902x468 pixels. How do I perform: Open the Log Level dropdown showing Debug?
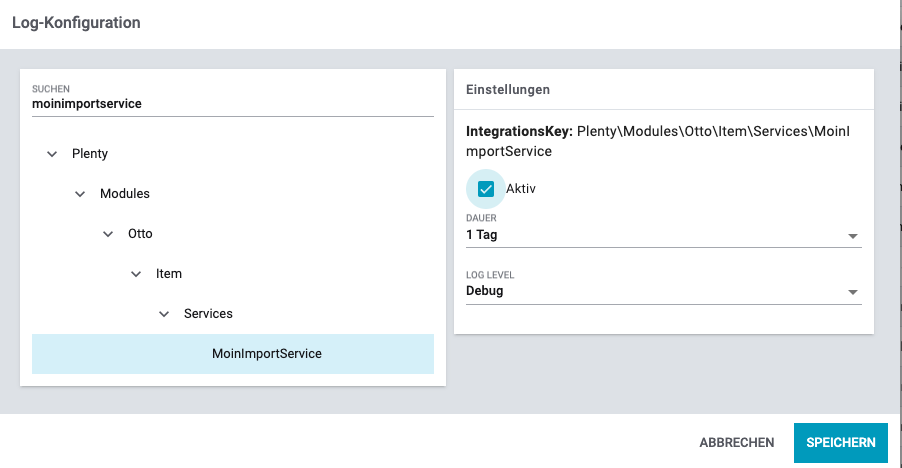(650, 291)
